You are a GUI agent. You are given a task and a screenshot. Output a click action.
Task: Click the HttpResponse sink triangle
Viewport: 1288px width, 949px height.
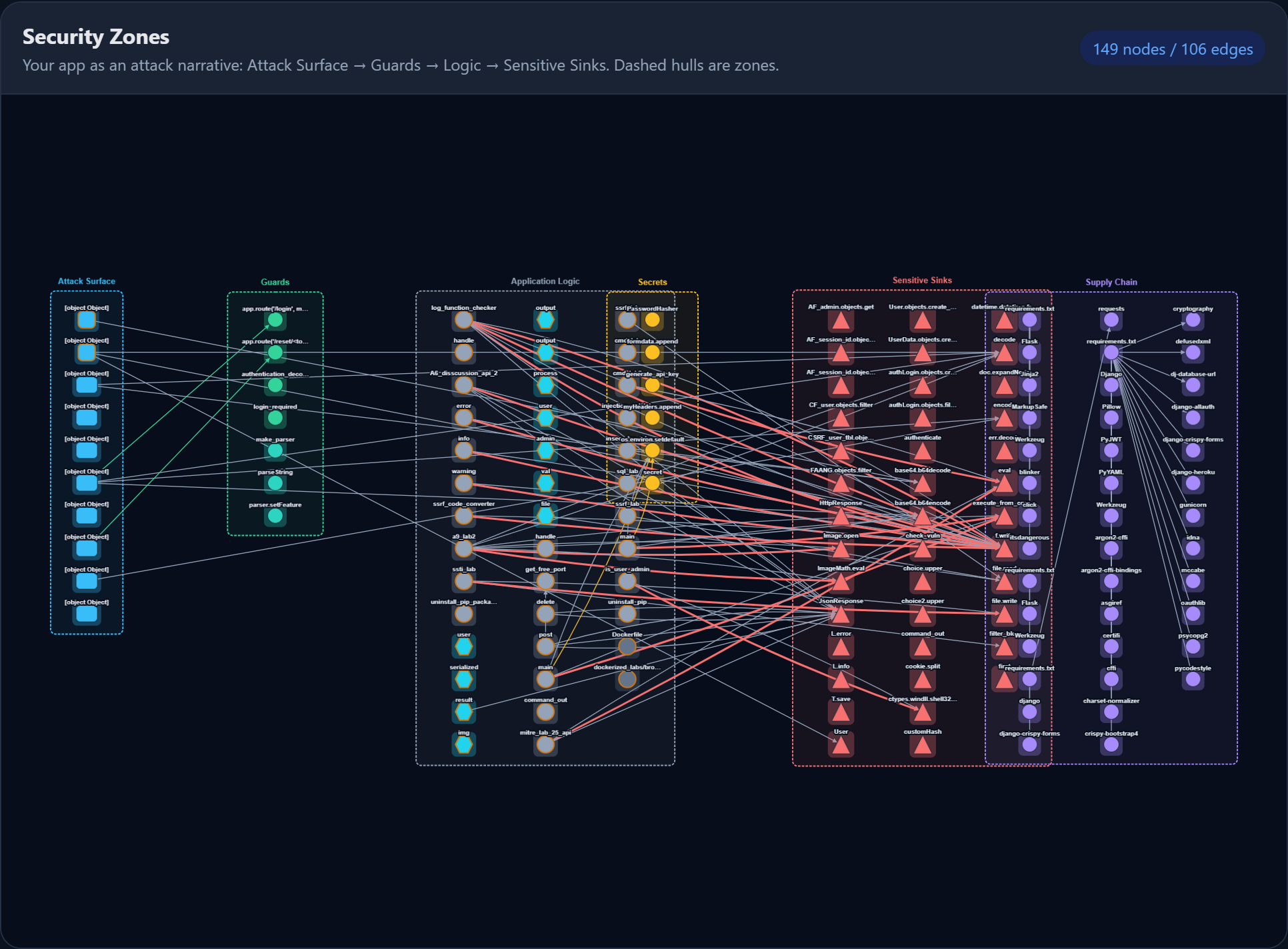pyautogui.click(x=841, y=517)
